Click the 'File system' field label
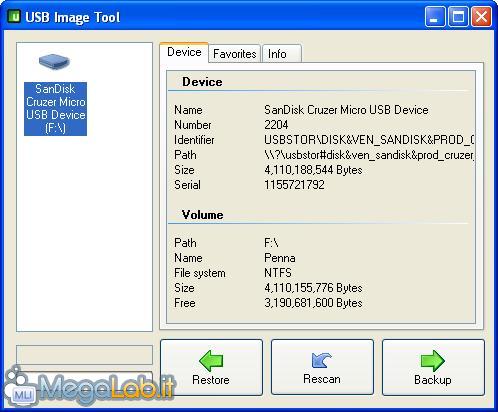 pyautogui.click(x=200, y=273)
